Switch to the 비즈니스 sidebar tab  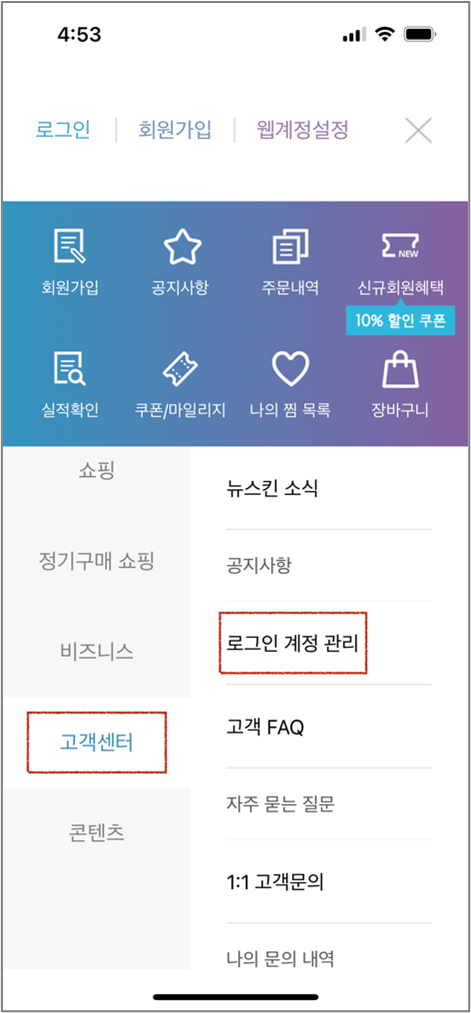pyautogui.click(x=96, y=651)
